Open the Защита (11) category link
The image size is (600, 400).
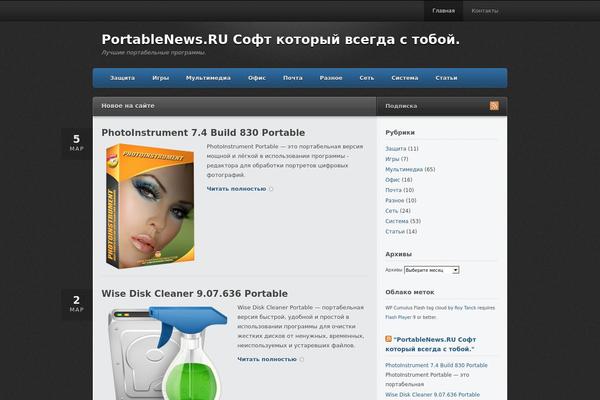pyautogui.click(x=396, y=149)
